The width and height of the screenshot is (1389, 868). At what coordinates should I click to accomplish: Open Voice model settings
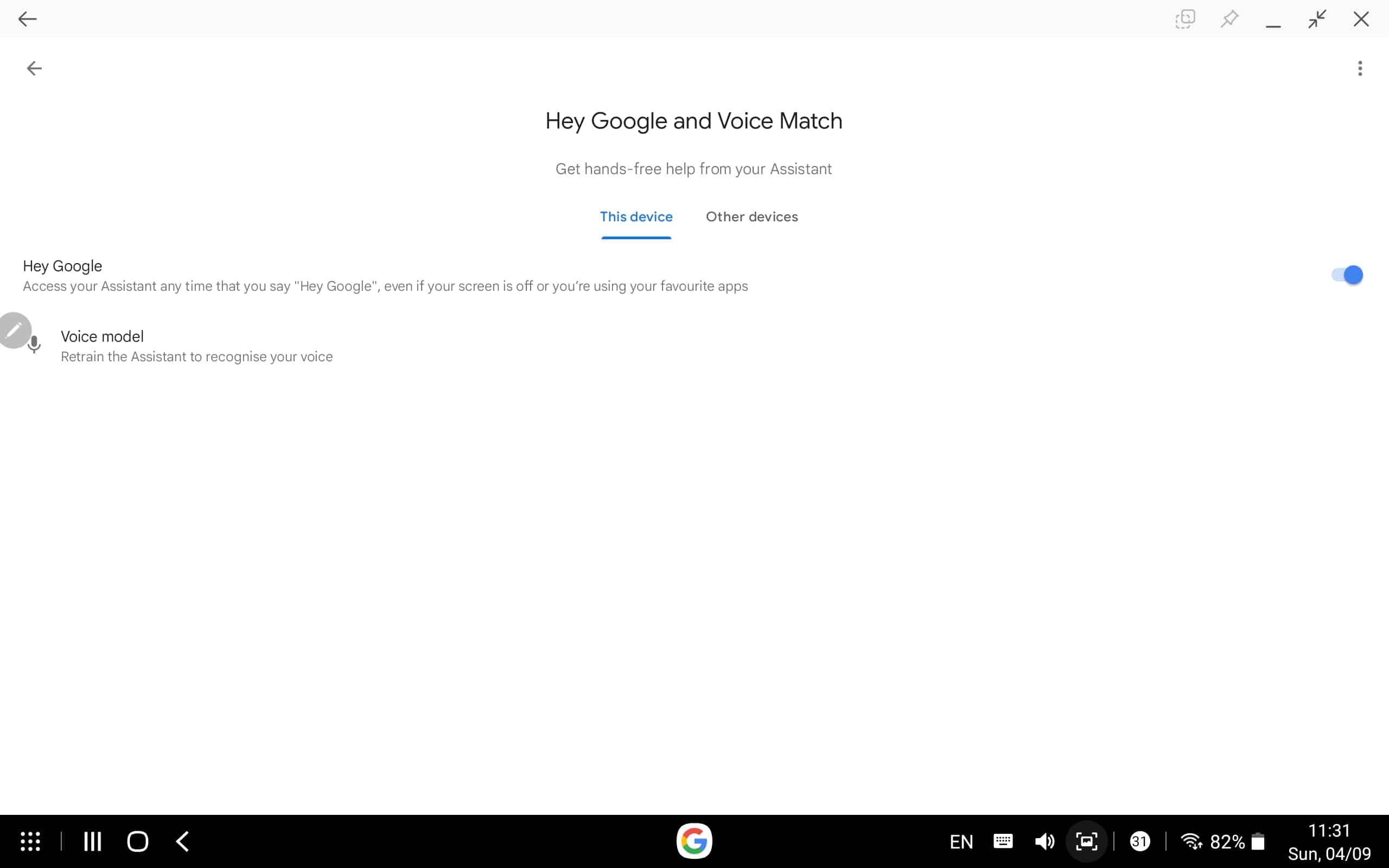[694, 346]
